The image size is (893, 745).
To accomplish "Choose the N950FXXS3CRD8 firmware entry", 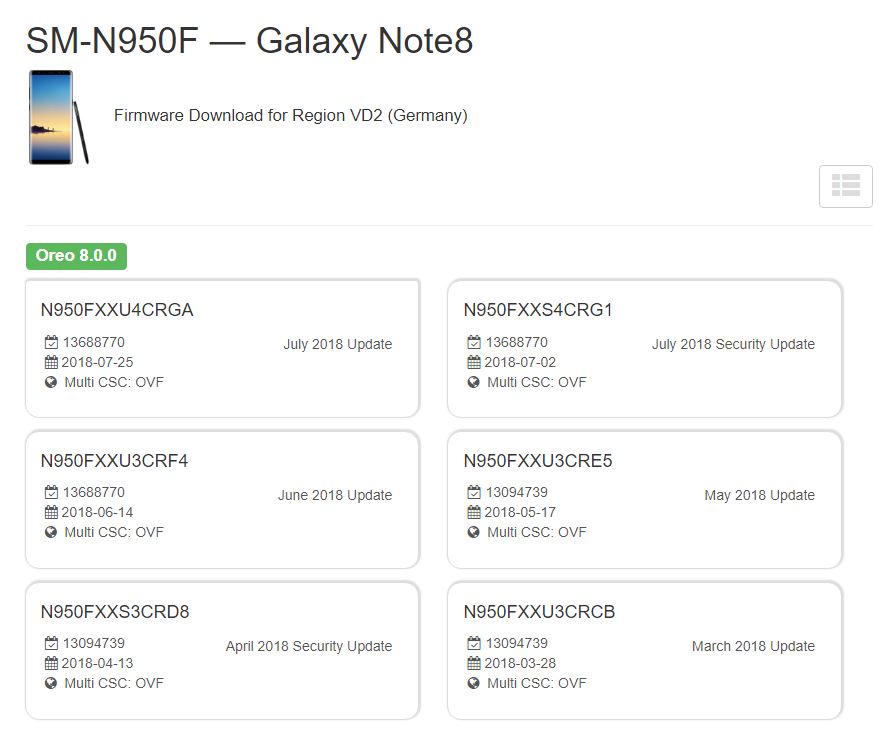I will 115,612.
